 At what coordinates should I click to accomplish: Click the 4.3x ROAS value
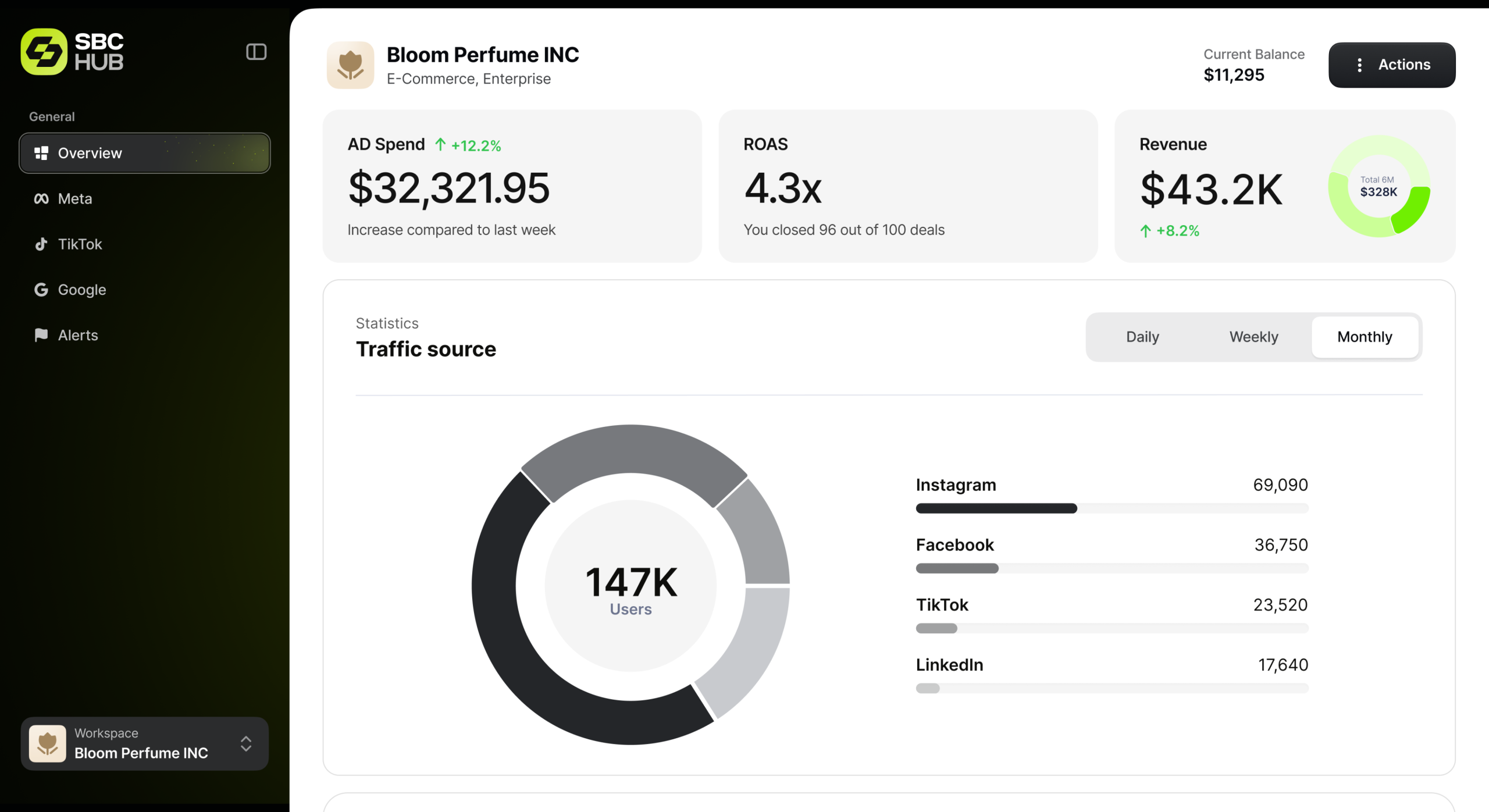[x=783, y=188]
